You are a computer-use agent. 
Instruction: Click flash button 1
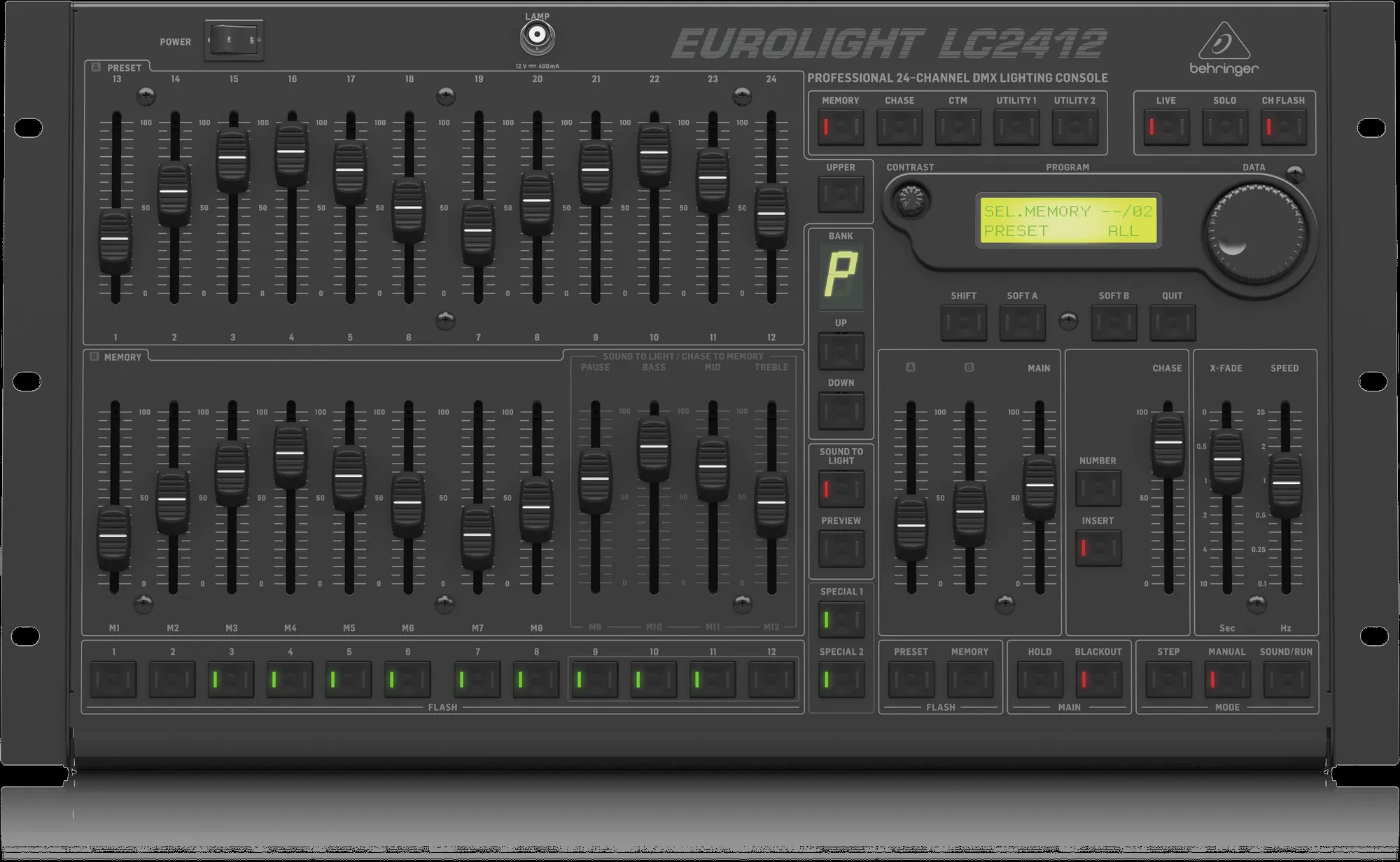tap(113, 679)
